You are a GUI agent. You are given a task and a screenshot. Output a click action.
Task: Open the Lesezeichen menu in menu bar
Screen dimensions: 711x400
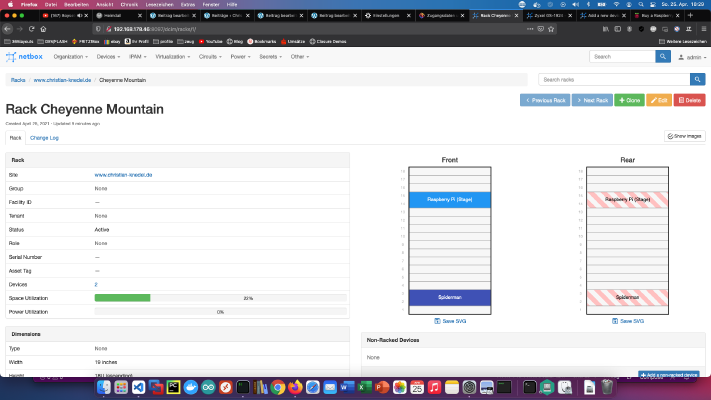pyautogui.click(x=159, y=5)
